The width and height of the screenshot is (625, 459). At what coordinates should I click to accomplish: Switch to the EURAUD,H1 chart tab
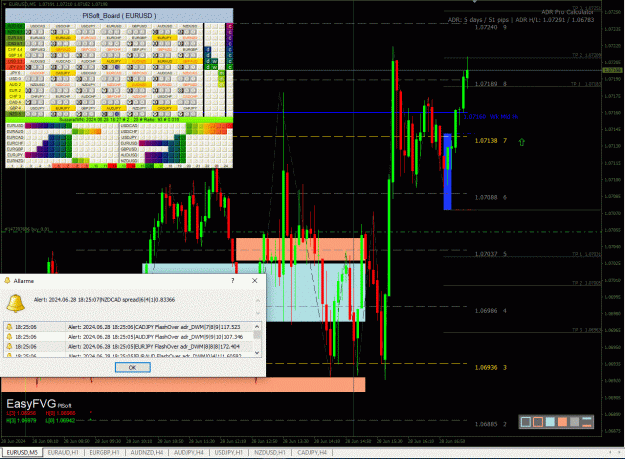[63, 453]
